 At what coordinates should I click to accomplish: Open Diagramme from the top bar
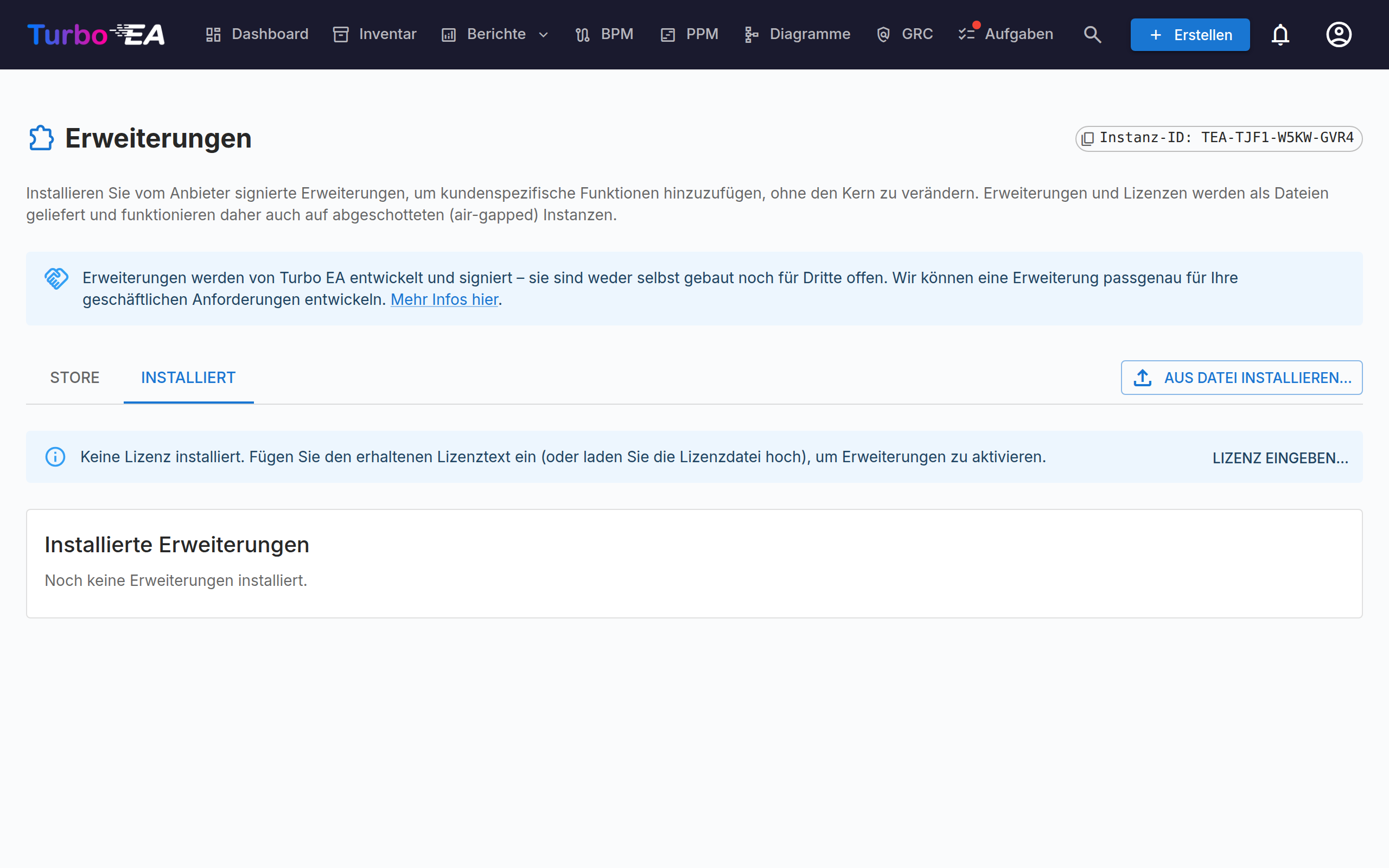797,34
